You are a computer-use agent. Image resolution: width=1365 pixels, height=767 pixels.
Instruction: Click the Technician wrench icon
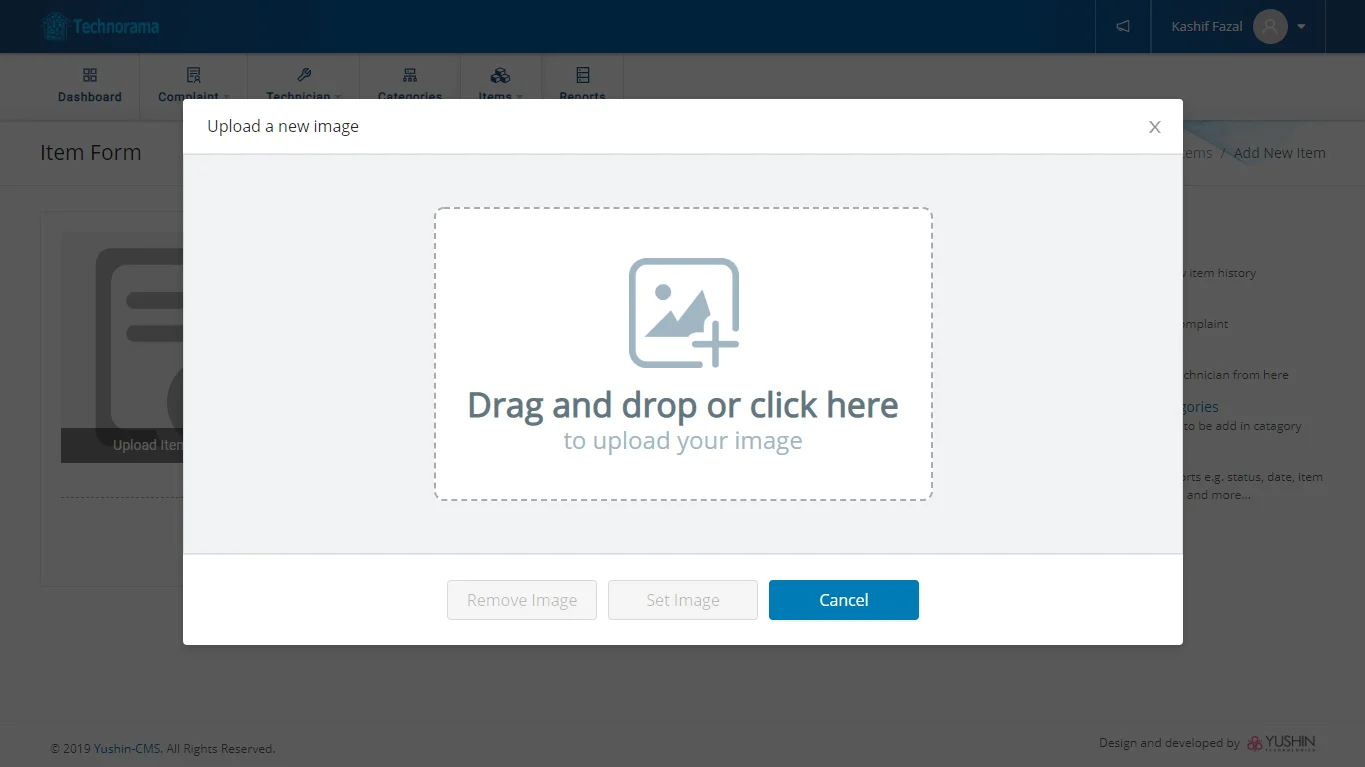(x=304, y=75)
